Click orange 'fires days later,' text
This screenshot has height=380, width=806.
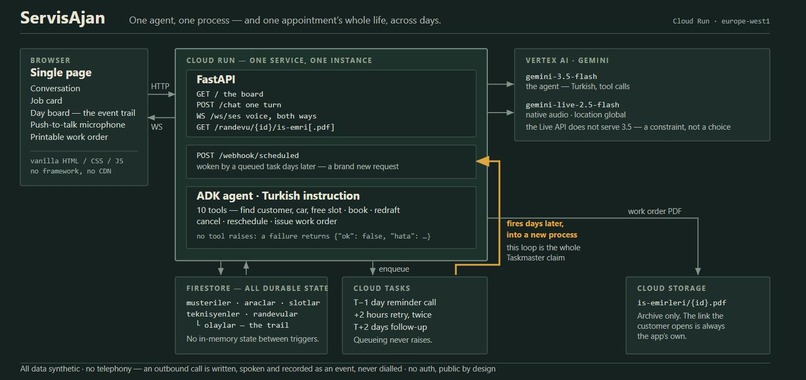click(x=535, y=224)
